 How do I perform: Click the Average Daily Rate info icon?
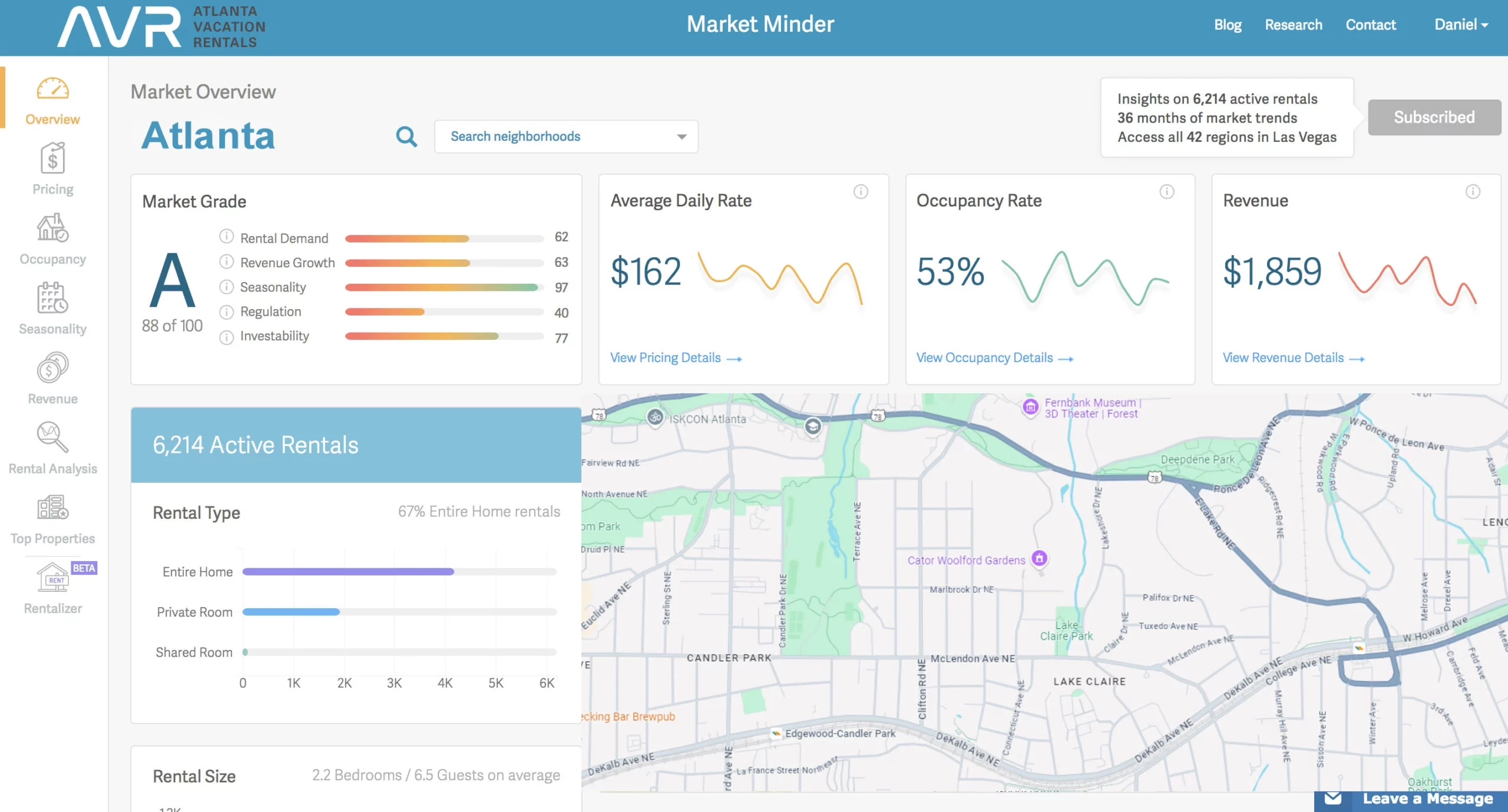coord(861,191)
